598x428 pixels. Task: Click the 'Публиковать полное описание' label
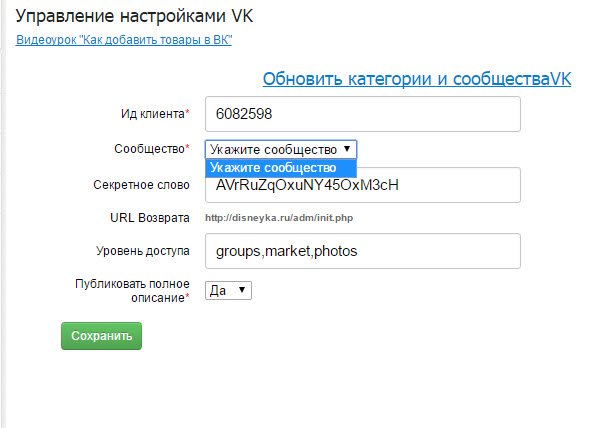(132, 291)
